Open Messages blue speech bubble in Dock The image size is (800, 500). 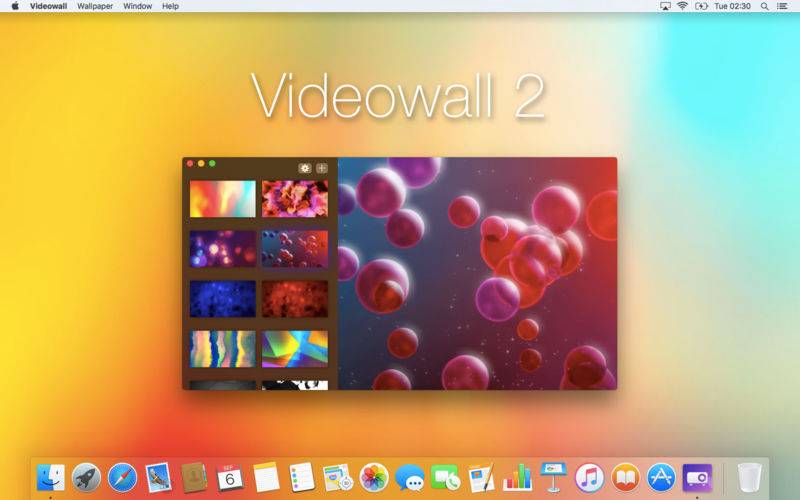tap(410, 478)
